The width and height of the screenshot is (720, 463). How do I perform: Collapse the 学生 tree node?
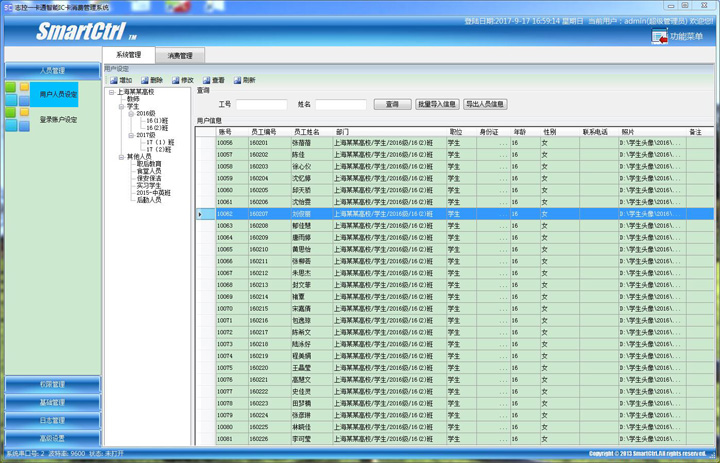pos(121,106)
